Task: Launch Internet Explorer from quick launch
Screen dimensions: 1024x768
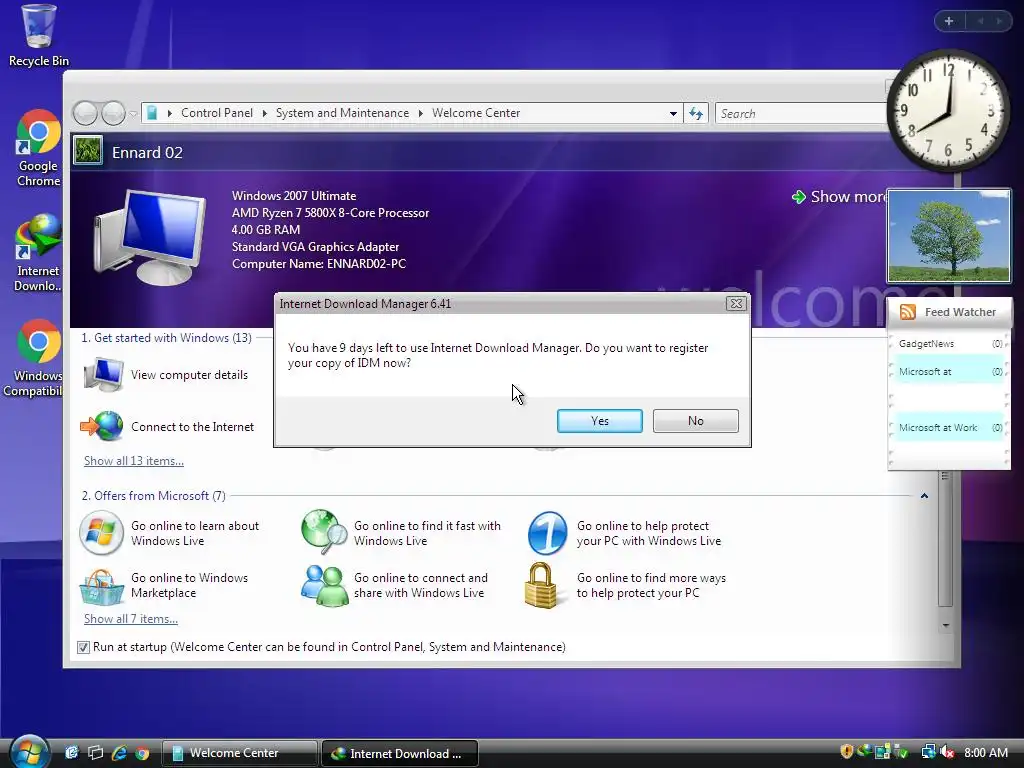Action: pos(119,752)
